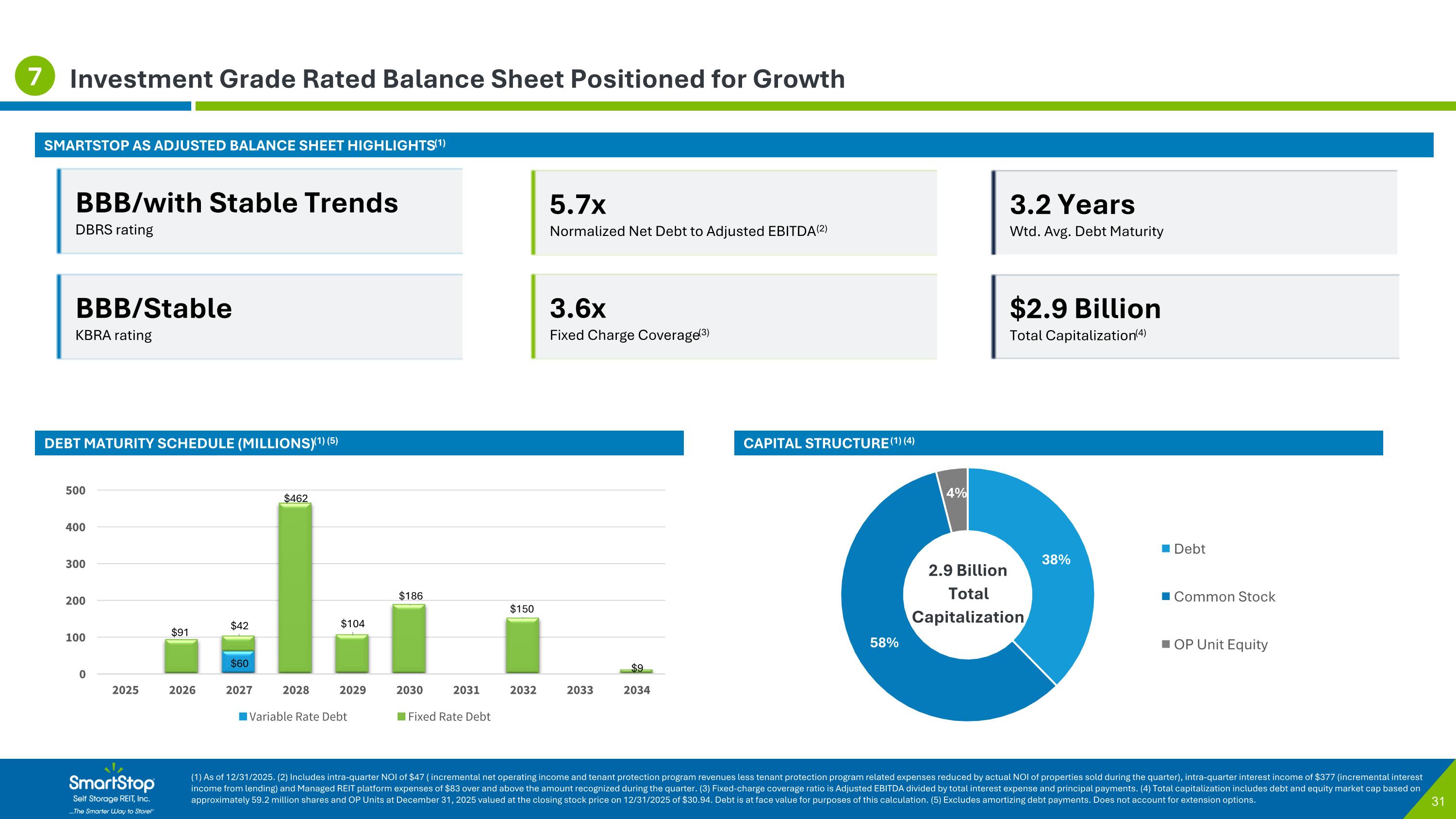Image resolution: width=1456 pixels, height=819 pixels.
Task: Select the 58% common stock donut slice
Action: pyautogui.click(x=885, y=643)
